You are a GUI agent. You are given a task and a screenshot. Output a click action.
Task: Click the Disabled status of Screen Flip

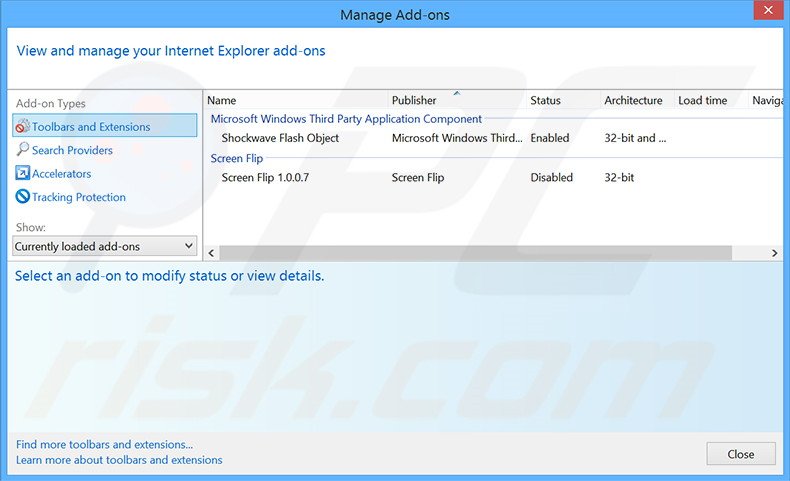coord(552,177)
